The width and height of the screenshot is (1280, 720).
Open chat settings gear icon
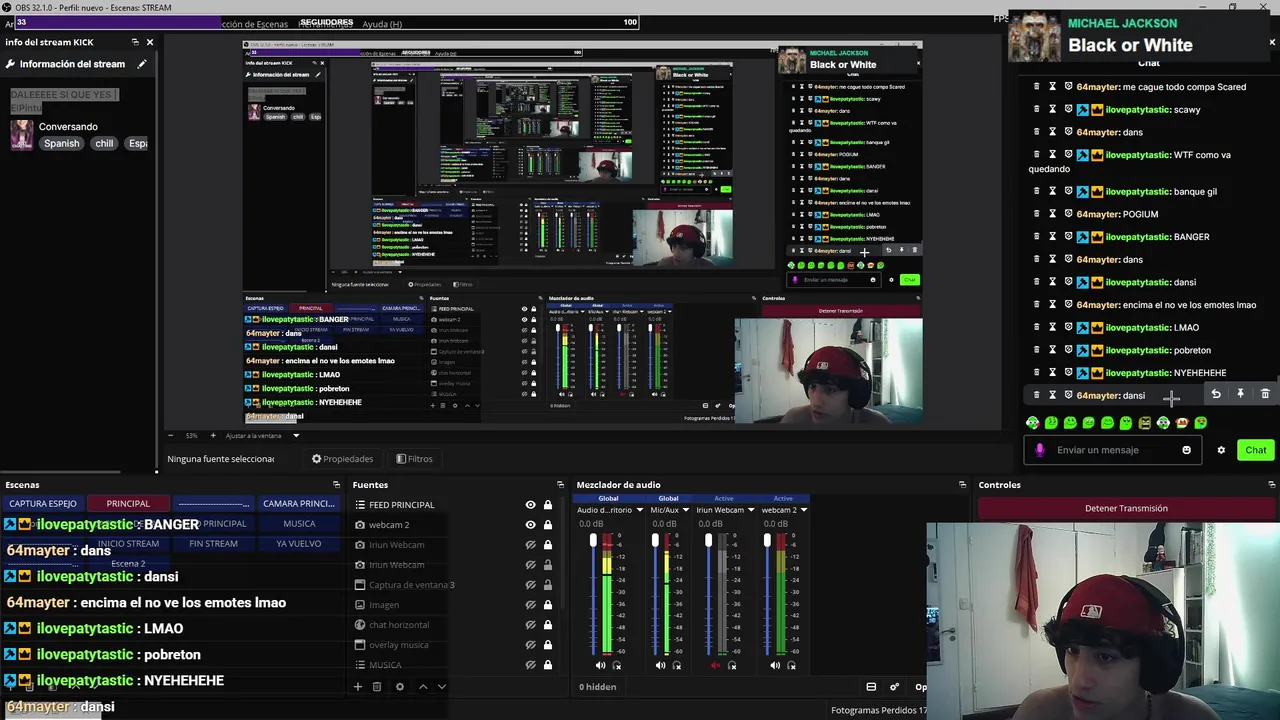tap(1221, 450)
